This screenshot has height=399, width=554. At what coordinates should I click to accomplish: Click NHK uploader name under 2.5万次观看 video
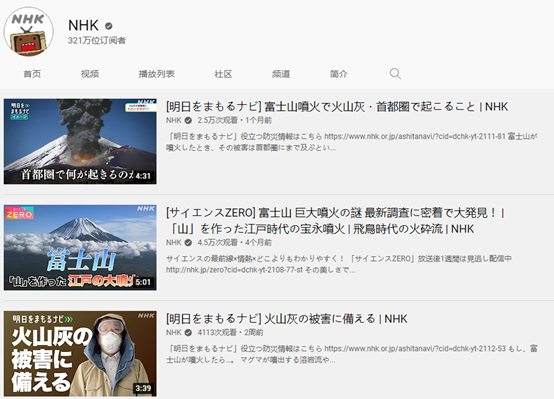point(173,121)
